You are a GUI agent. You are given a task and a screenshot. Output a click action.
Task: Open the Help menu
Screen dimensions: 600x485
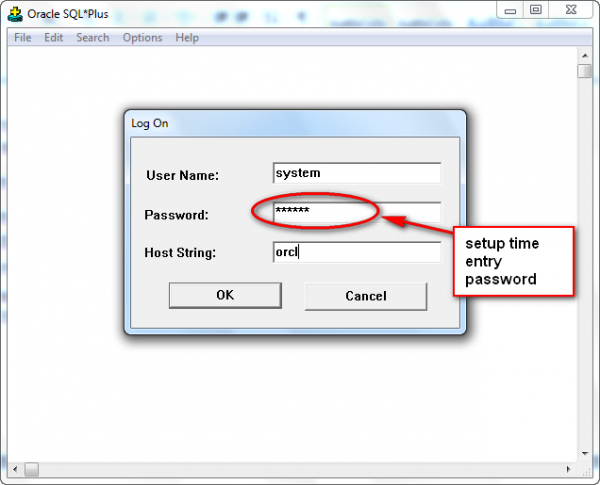187,38
